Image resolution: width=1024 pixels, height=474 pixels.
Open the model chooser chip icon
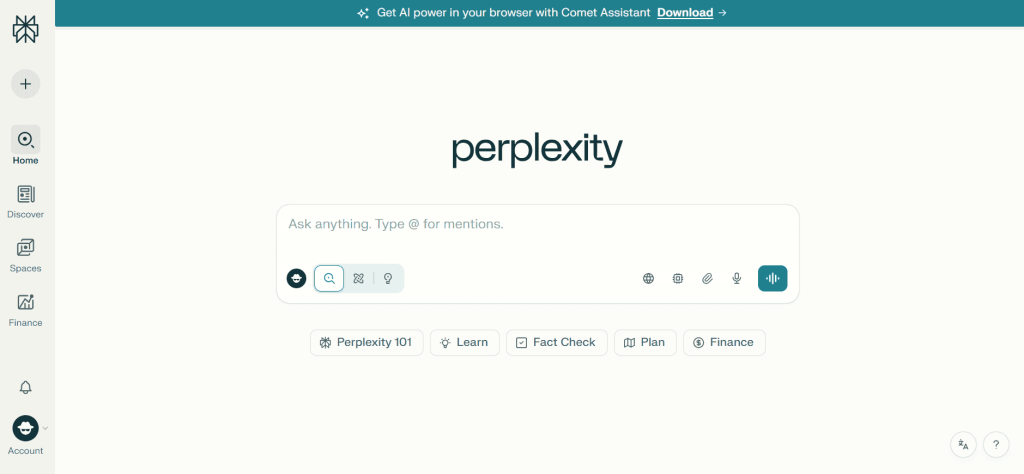(678, 278)
